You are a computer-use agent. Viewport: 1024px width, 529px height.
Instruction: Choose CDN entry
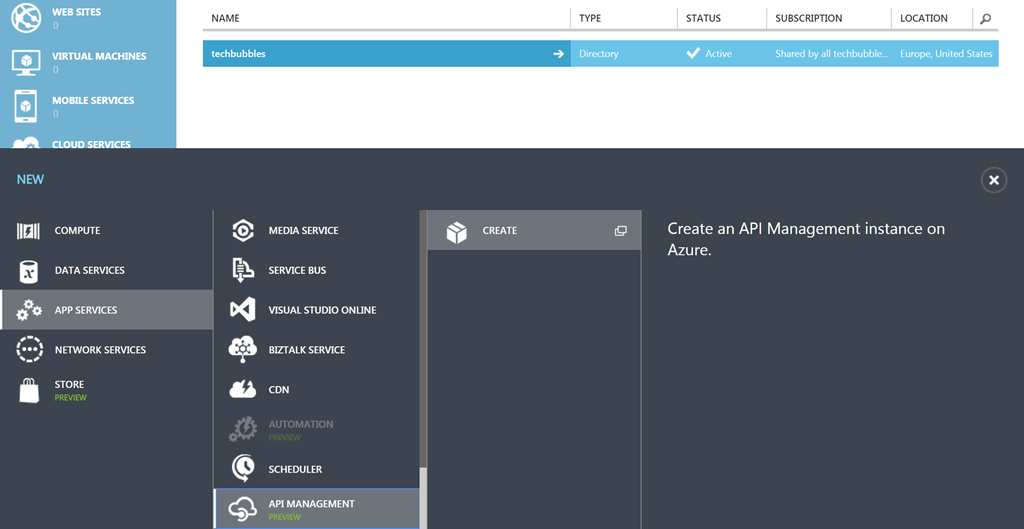pos(317,390)
